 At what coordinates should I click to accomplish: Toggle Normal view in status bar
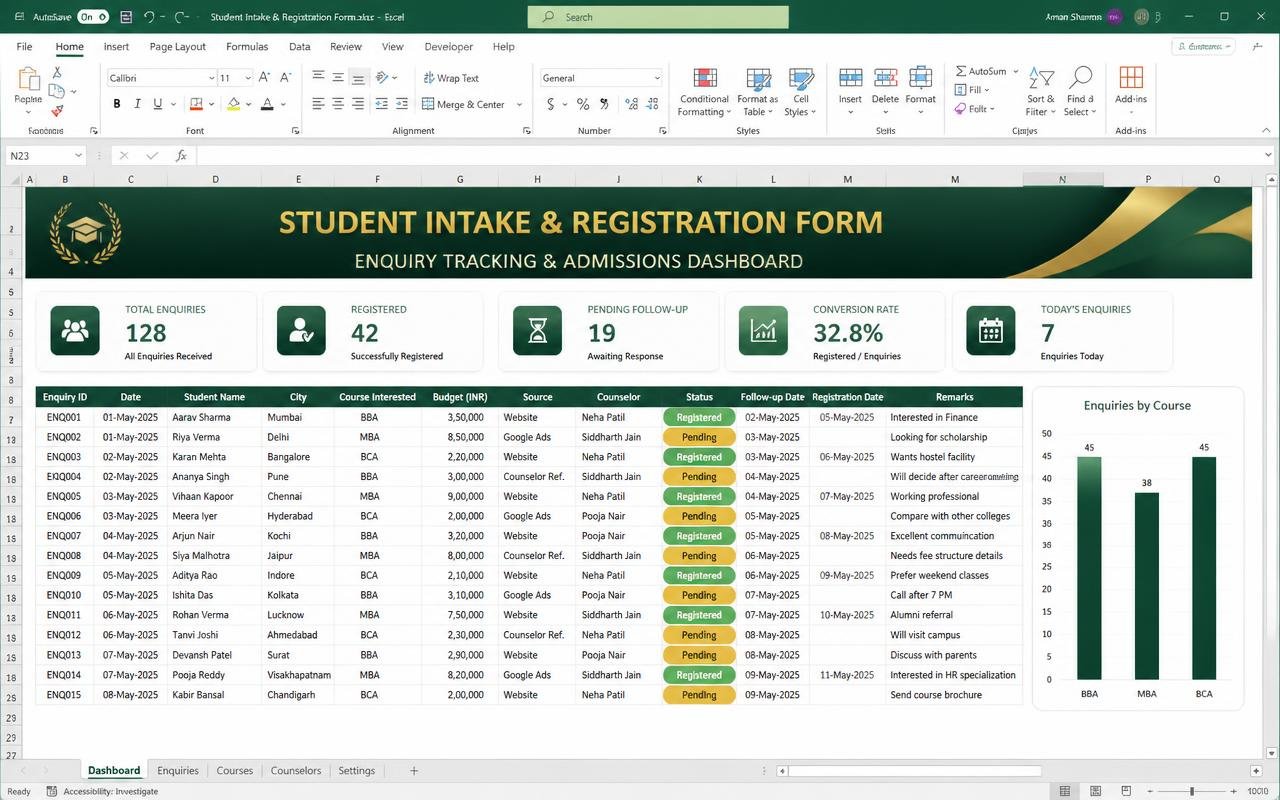pos(1065,791)
